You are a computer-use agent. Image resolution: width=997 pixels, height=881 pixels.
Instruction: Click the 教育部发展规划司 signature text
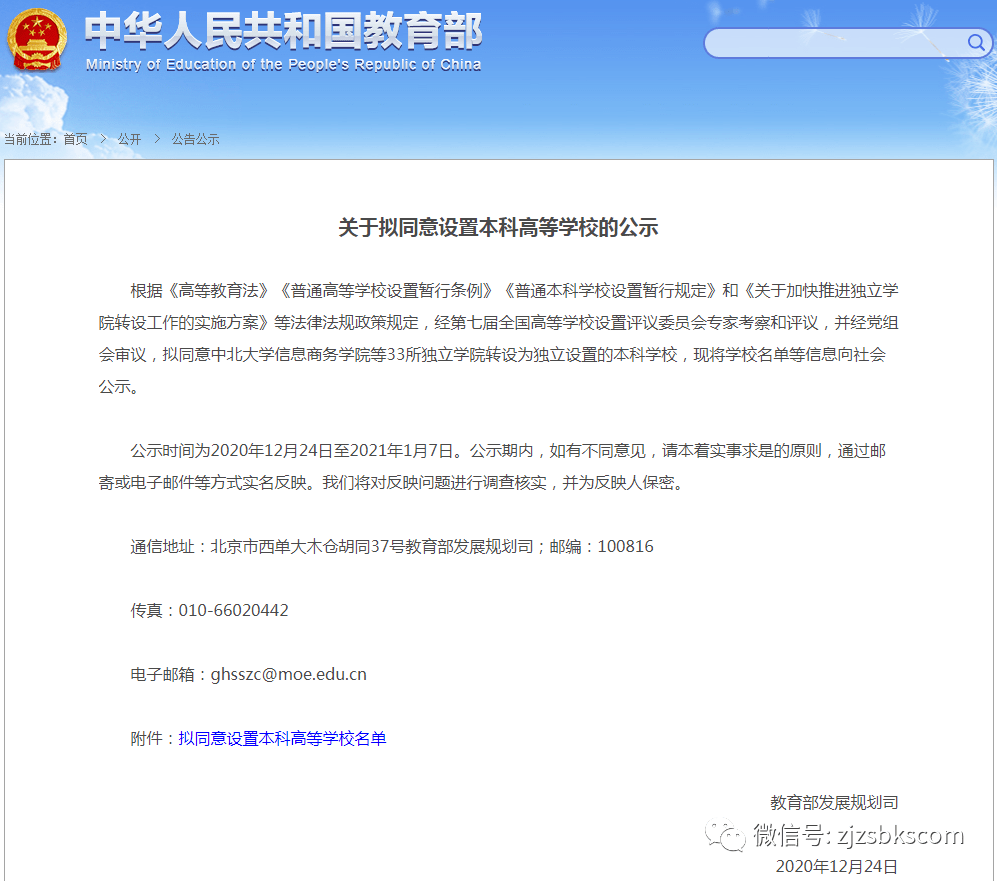pos(835,801)
